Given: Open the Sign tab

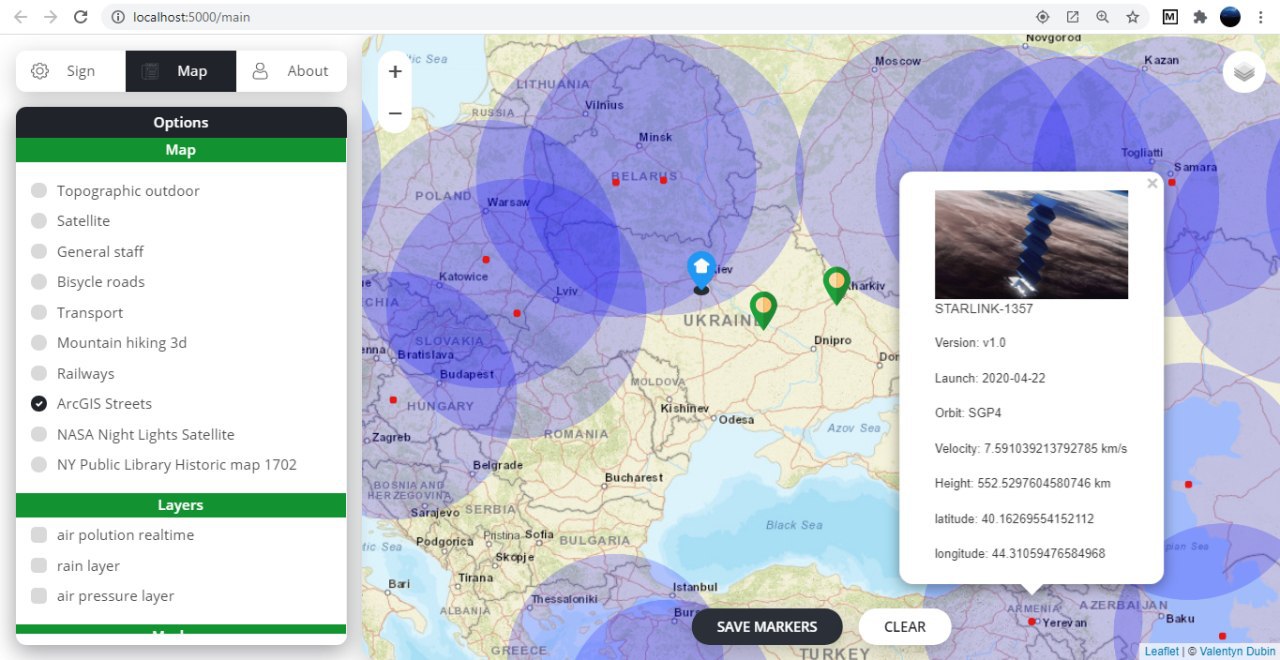Looking at the screenshot, I should pos(70,71).
